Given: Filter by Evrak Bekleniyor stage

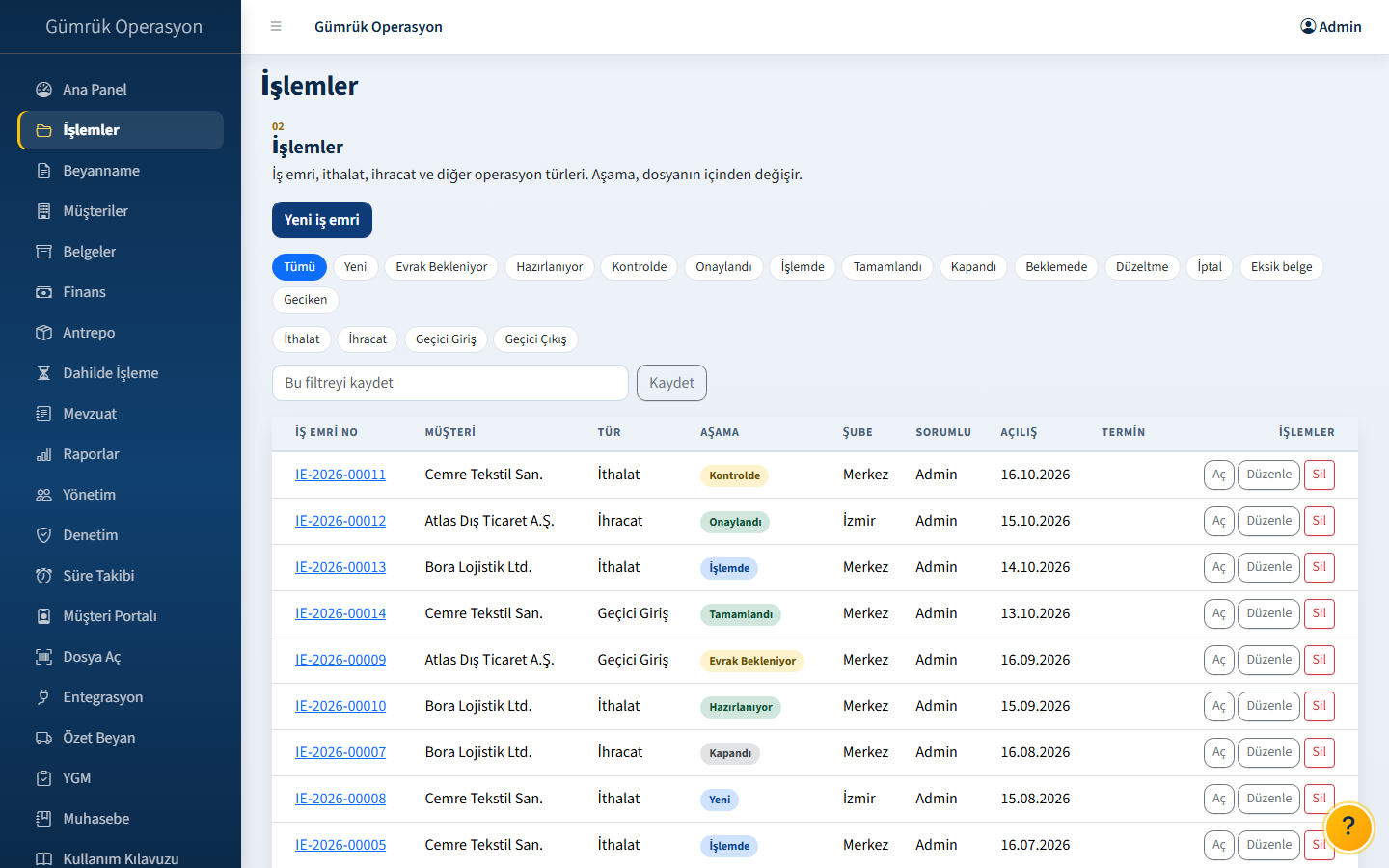Looking at the screenshot, I should 442,267.
